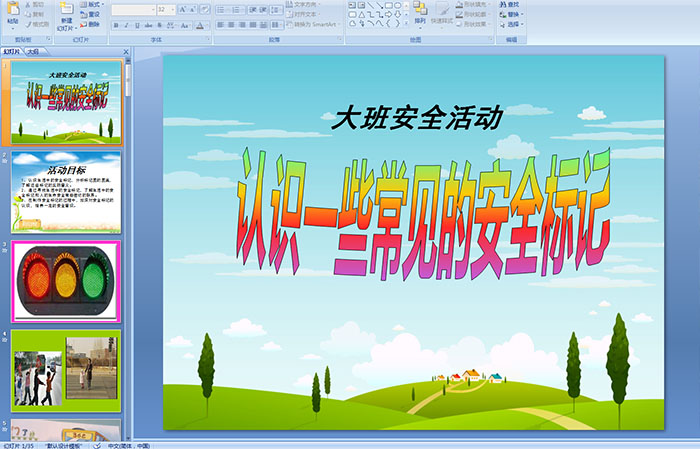Open 形状填充 shape fill color
The height and width of the screenshot is (449, 700).
[x=473, y=4]
